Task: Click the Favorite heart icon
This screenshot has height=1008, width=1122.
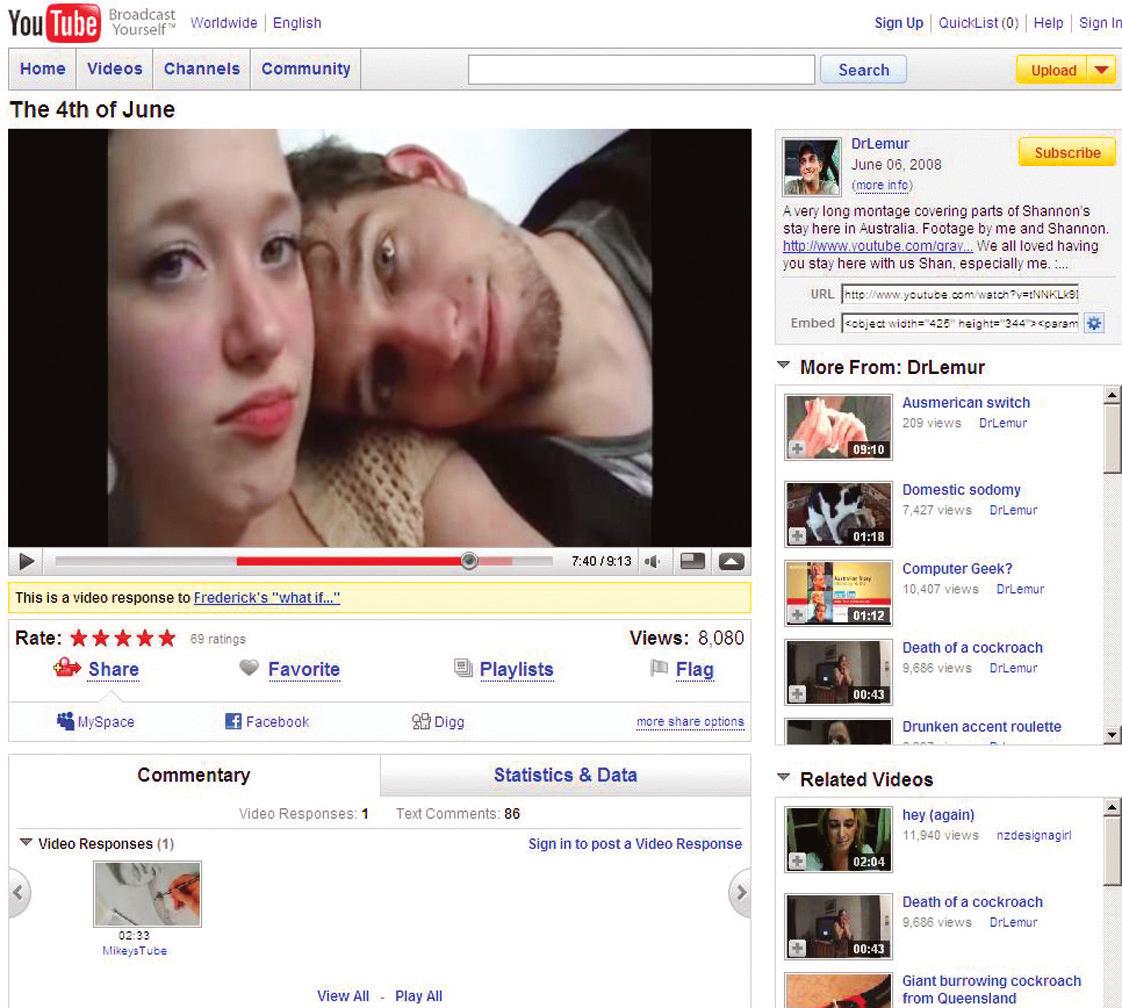Action: (x=249, y=669)
